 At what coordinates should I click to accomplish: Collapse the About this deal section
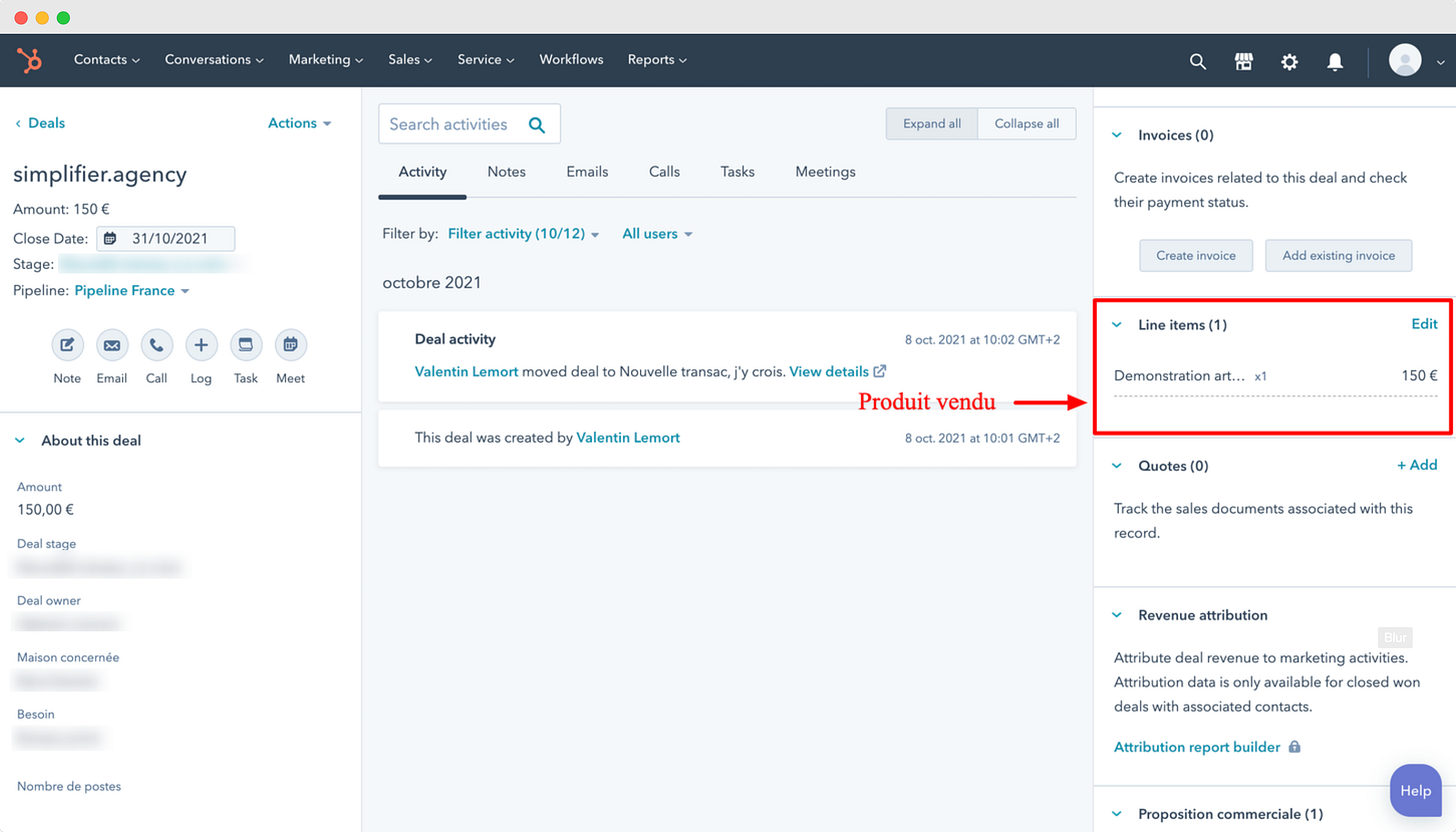tap(20, 441)
